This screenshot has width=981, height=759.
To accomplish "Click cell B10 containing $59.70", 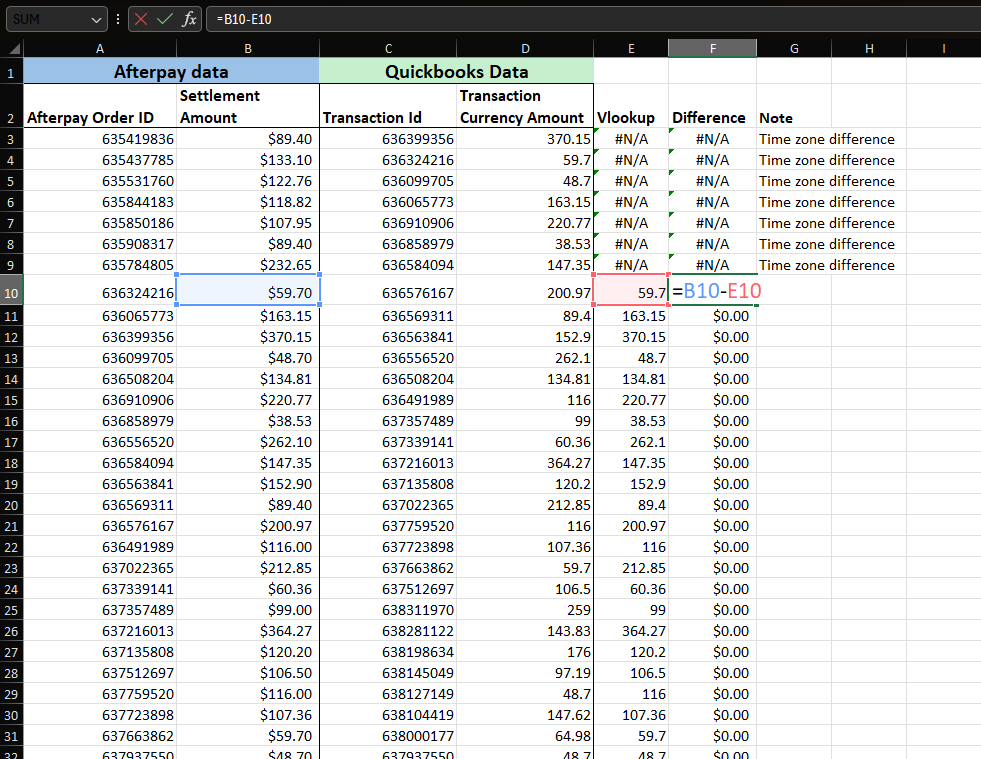I will tap(248, 292).
